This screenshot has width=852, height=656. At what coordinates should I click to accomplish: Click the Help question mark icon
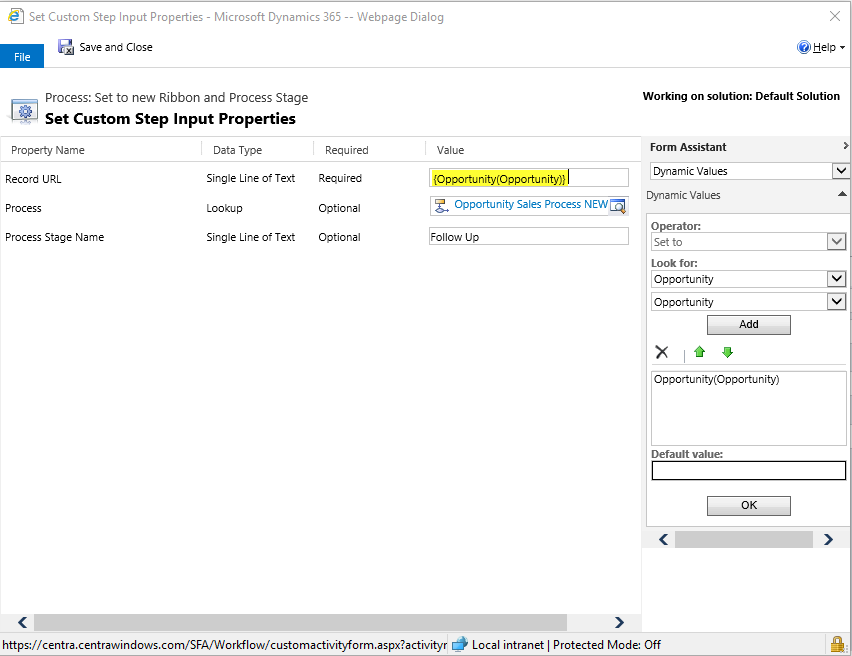[x=803, y=46]
